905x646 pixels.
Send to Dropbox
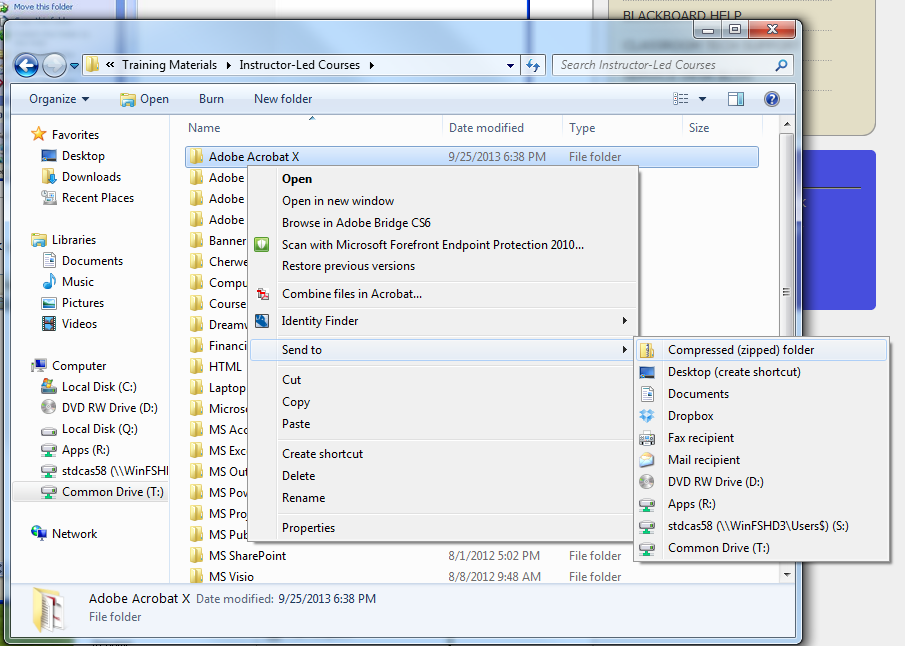(761, 416)
